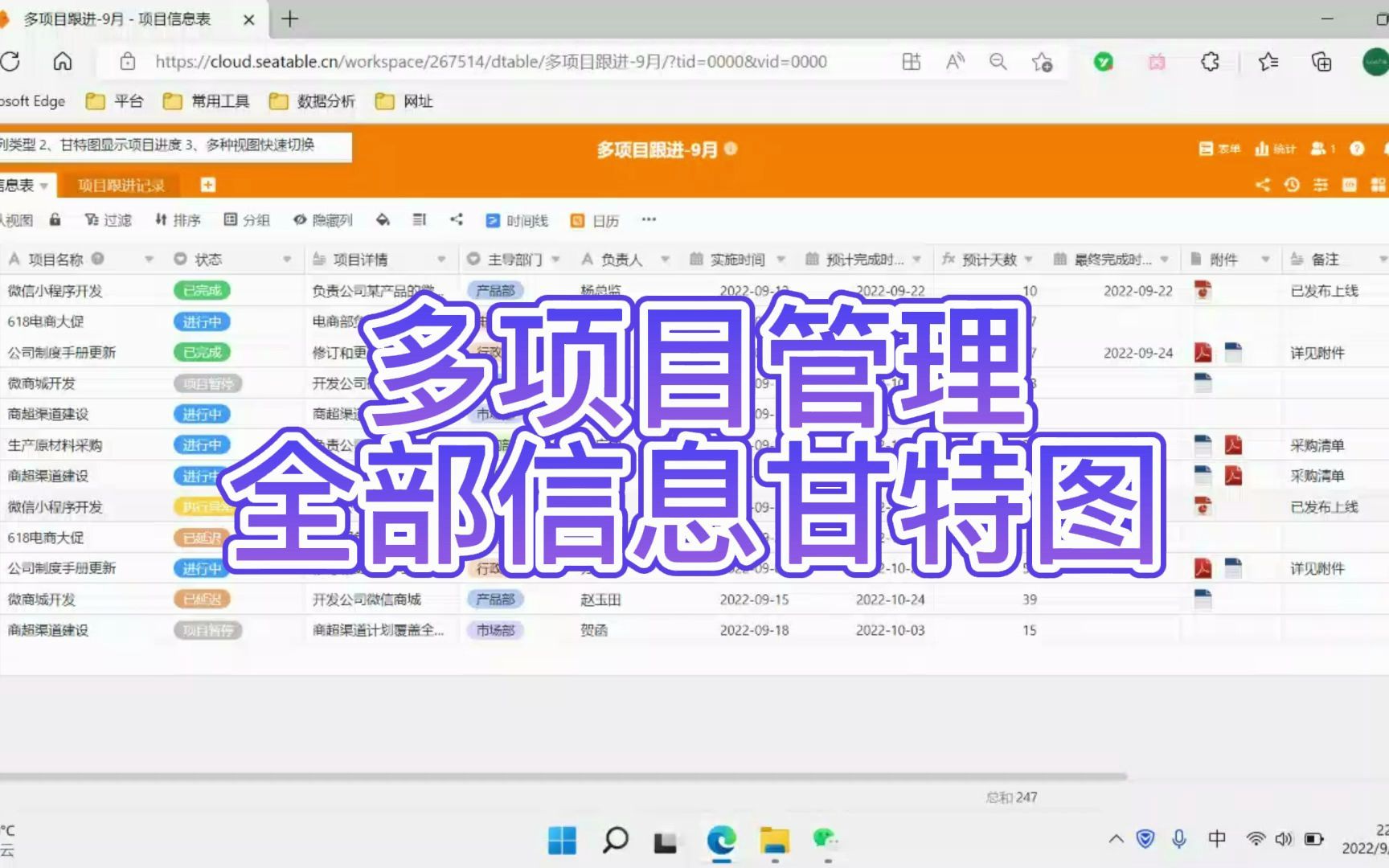Open the 统计 statistics button
Viewport: 1389px width, 868px height.
[x=1275, y=149]
